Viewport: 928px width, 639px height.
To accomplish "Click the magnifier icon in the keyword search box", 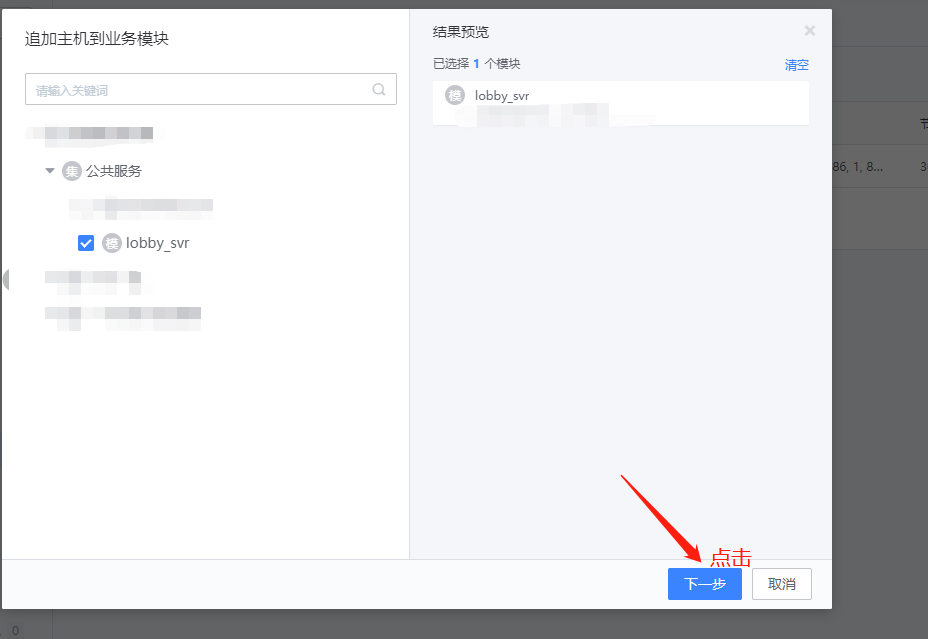I will [379, 89].
